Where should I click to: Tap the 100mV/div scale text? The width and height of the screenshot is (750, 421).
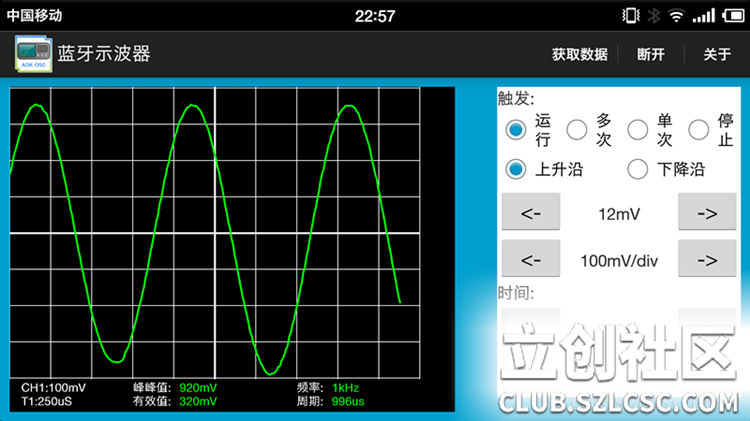click(x=619, y=261)
